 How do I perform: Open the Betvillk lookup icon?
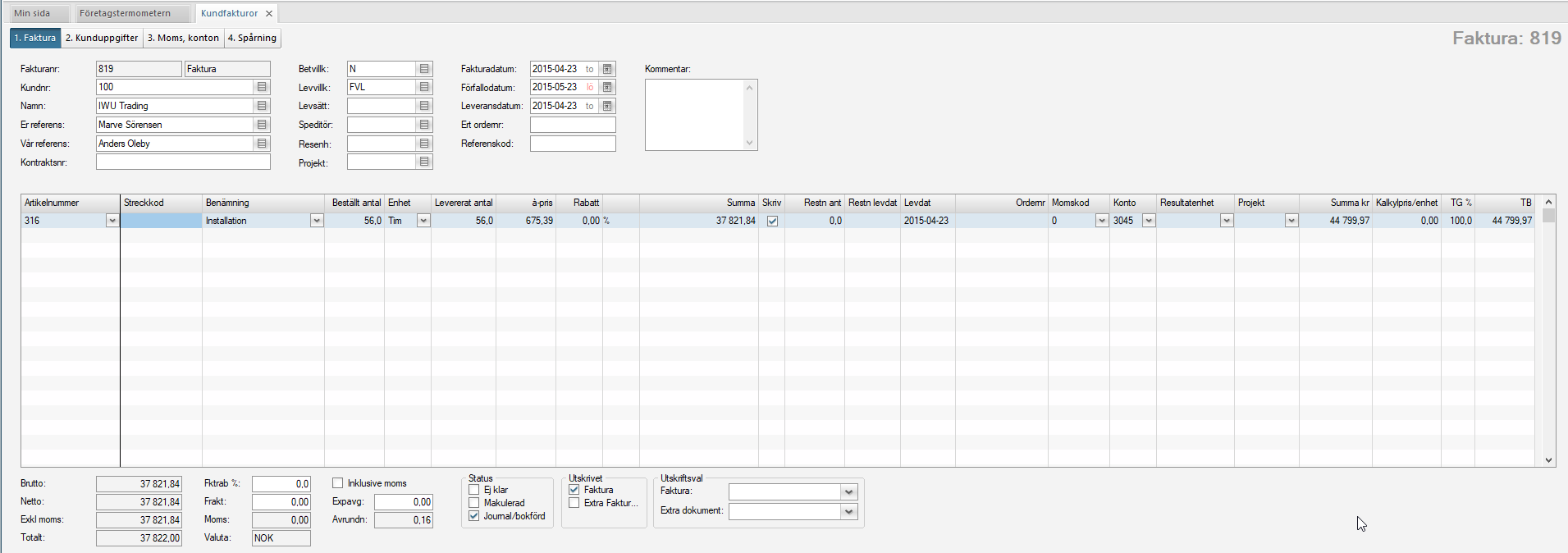click(x=424, y=69)
